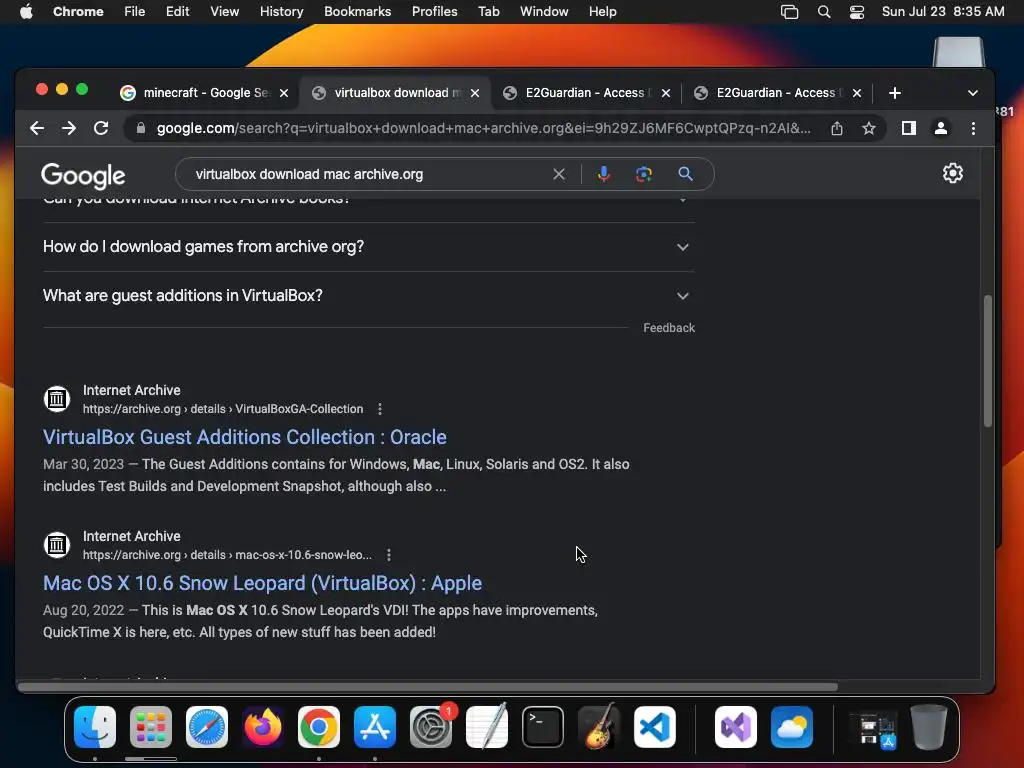The image size is (1024, 768).
Task: Go forward with the browser forward arrow
Action: click(69, 128)
